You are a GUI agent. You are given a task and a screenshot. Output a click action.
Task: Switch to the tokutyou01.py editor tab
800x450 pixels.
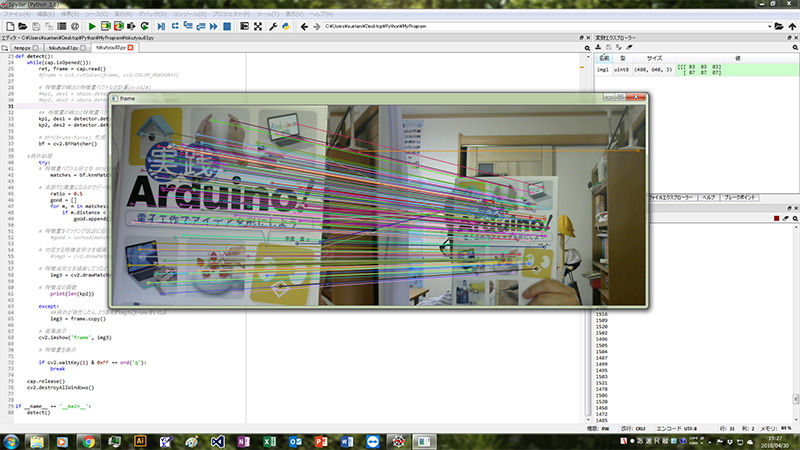66,47
